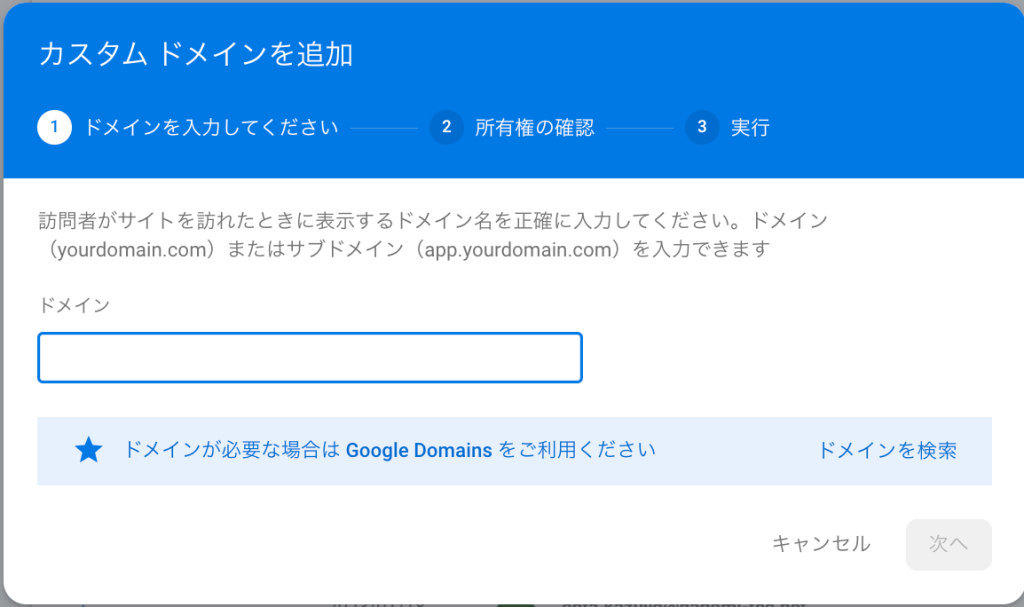Select the '実行' step label
The width and height of the screenshot is (1024, 607).
(750, 128)
